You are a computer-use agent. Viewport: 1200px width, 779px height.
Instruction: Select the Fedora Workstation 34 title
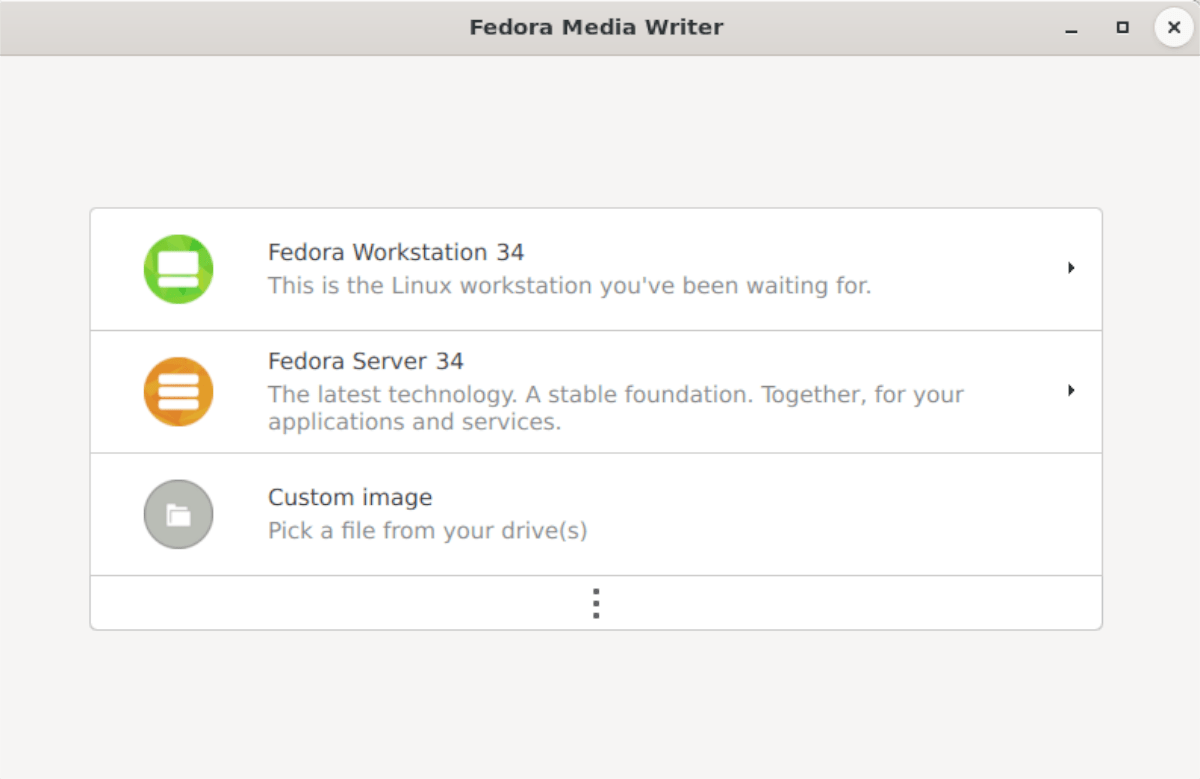point(396,252)
